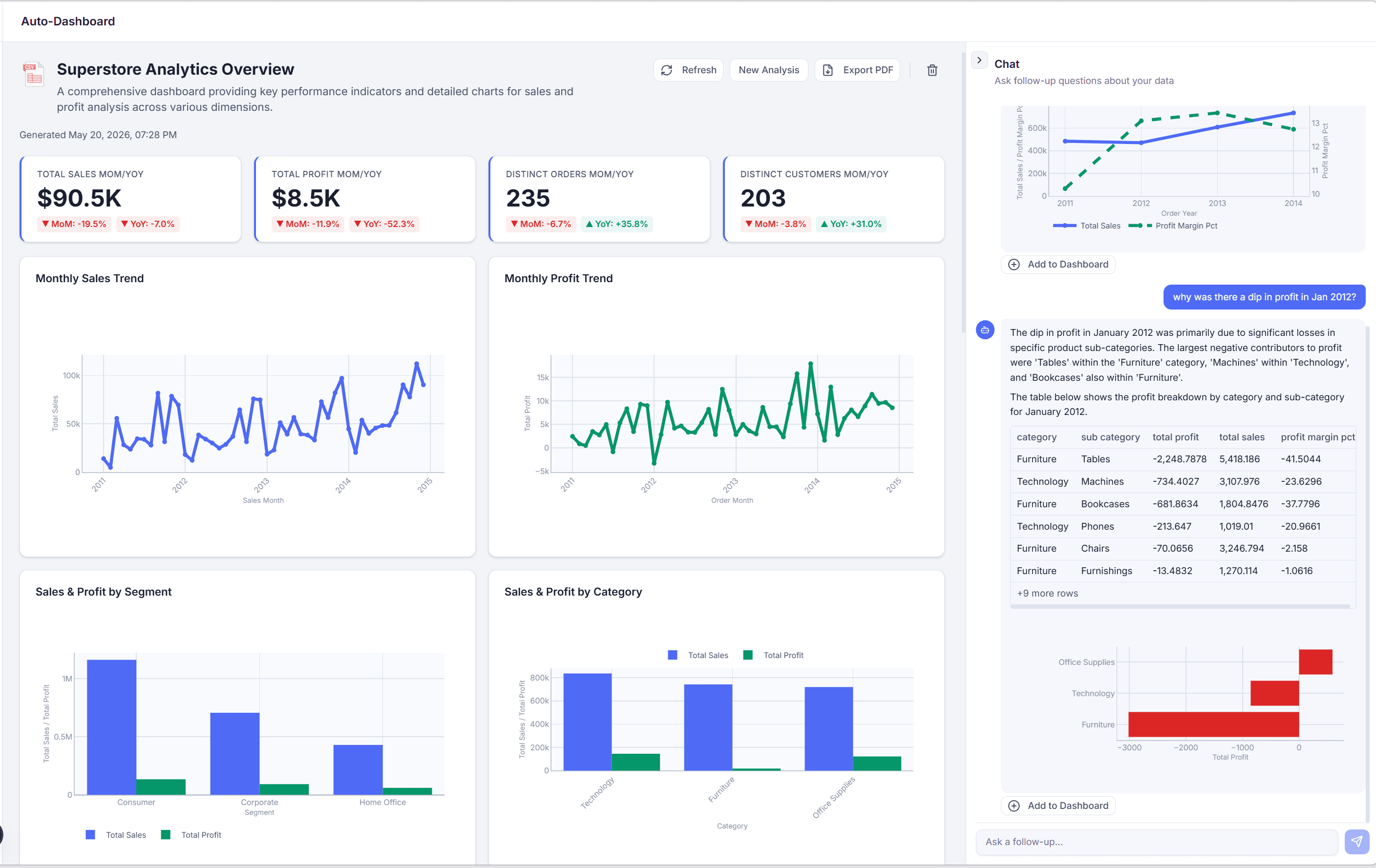Toggle Profit Margin Pct legend in chat chart
Screen dimensions: 1376x868
[x=1173, y=226]
